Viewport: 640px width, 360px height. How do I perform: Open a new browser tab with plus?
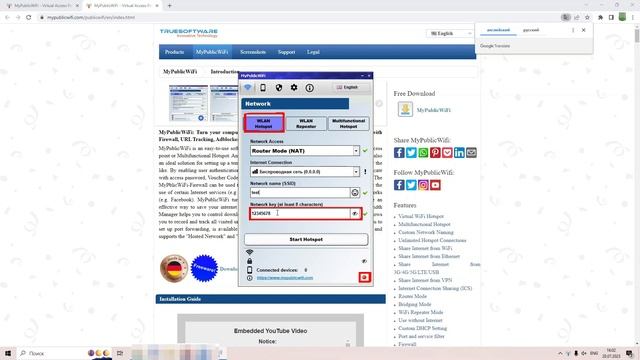point(169,6)
